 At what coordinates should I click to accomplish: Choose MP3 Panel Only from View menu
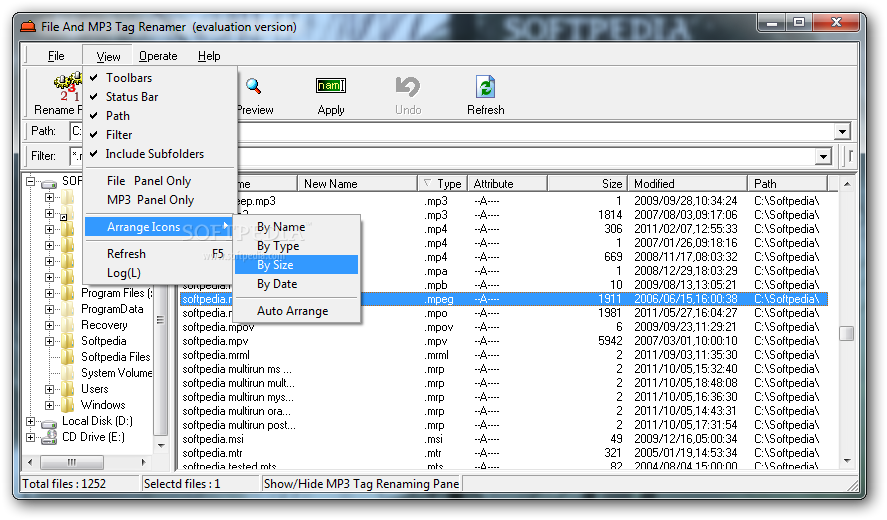tap(160, 200)
